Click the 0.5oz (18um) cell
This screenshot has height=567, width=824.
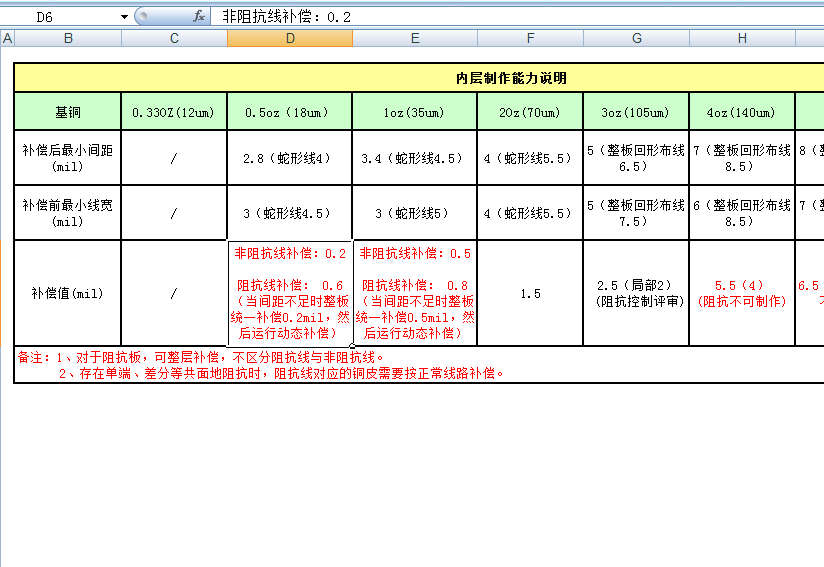290,112
